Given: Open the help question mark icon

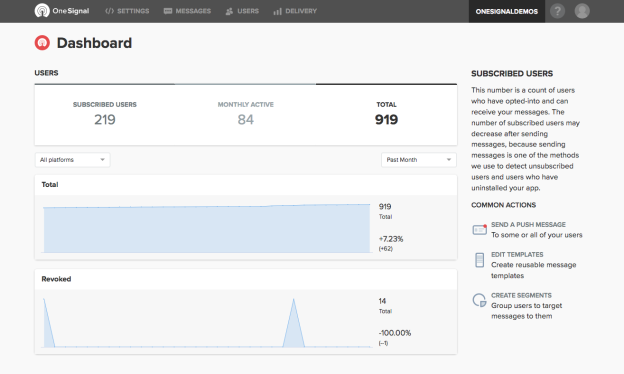Looking at the screenshot, I should pos(557,11).
